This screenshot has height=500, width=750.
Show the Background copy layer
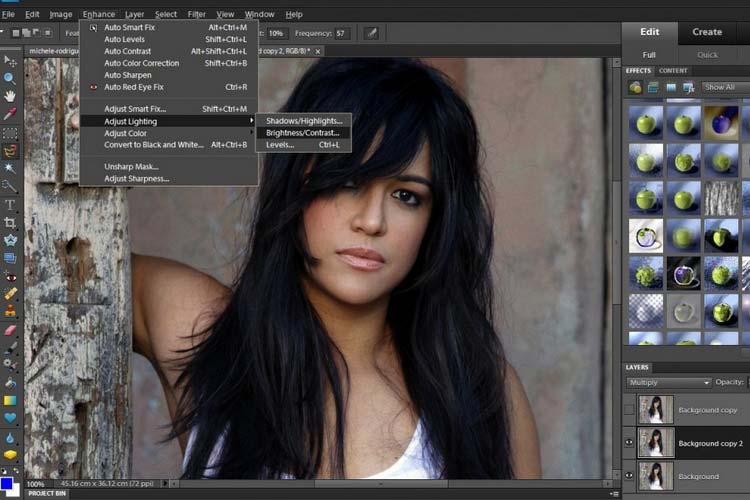(x=628, y=410)
